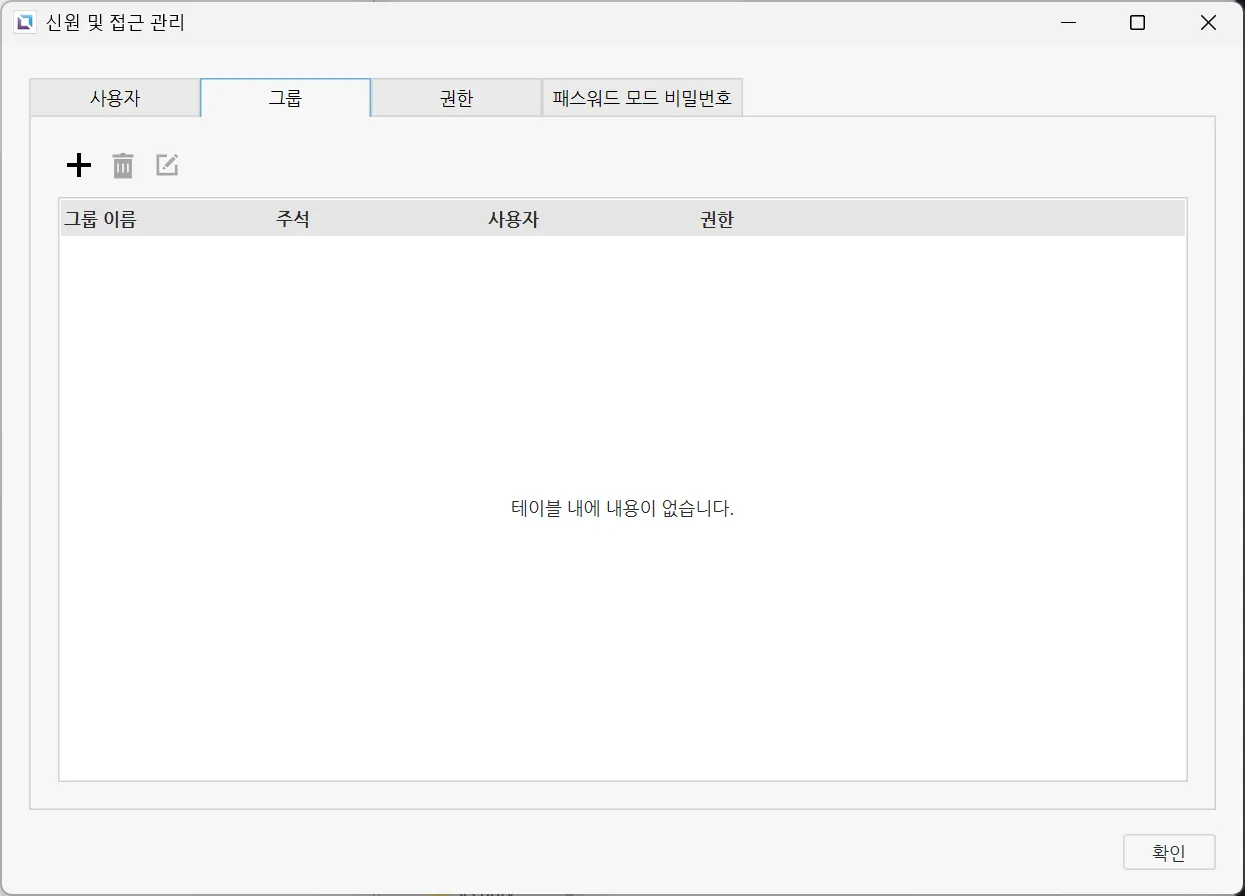Click the 신원 및 접근 관리 window title
Viewport: 1245px width, 896px height.
115,22
